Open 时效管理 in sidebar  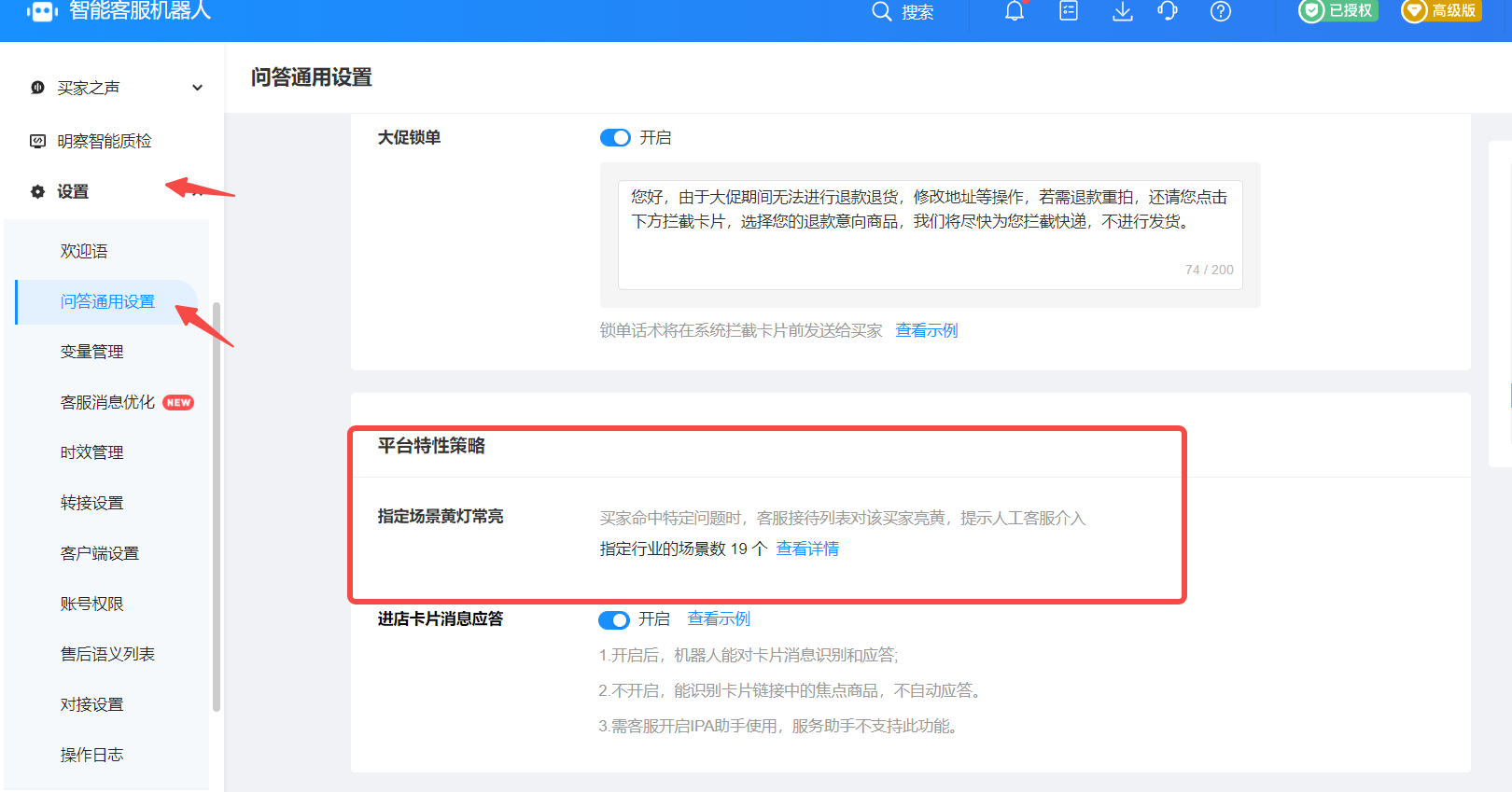(91, 452)
